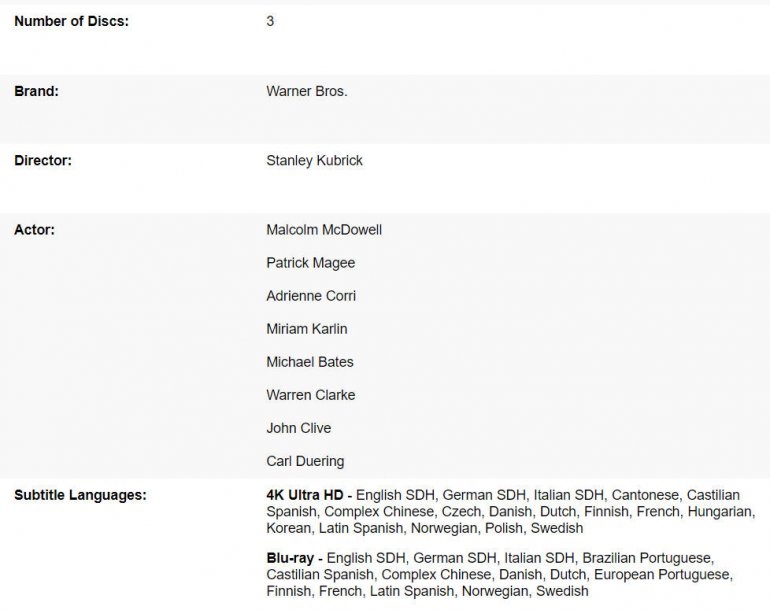Click the bold Blu-ray subtitle heading
This screenshot has height=610, width=770.
tap(292, 558)
